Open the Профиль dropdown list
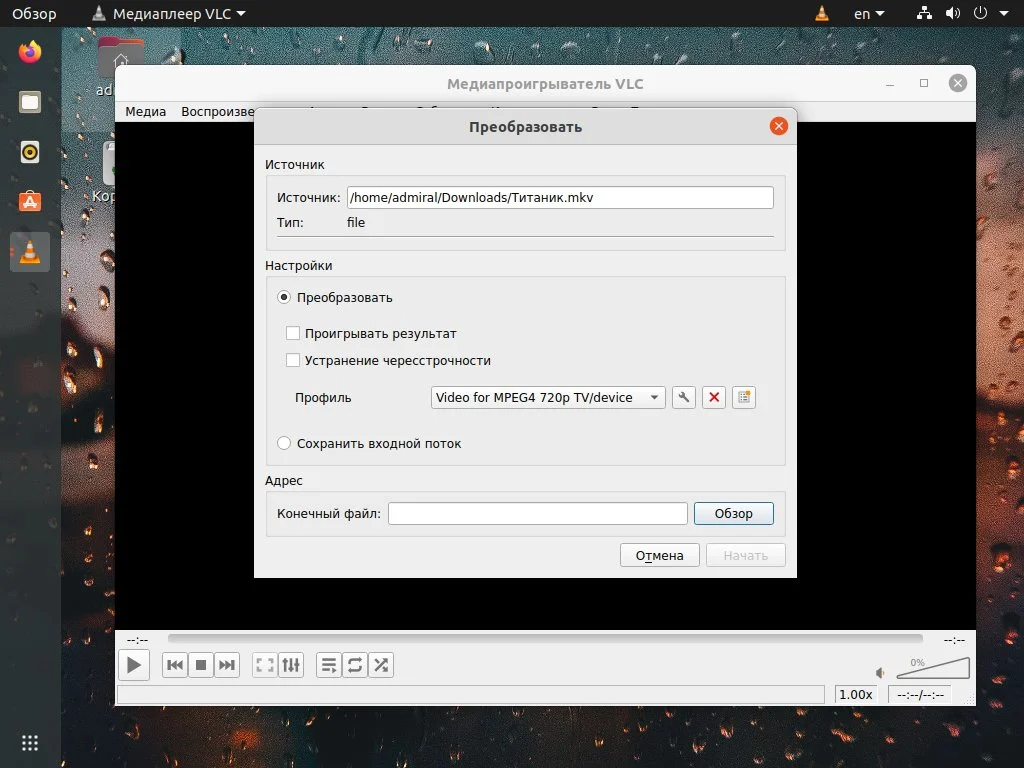 [x=547, y=397]
